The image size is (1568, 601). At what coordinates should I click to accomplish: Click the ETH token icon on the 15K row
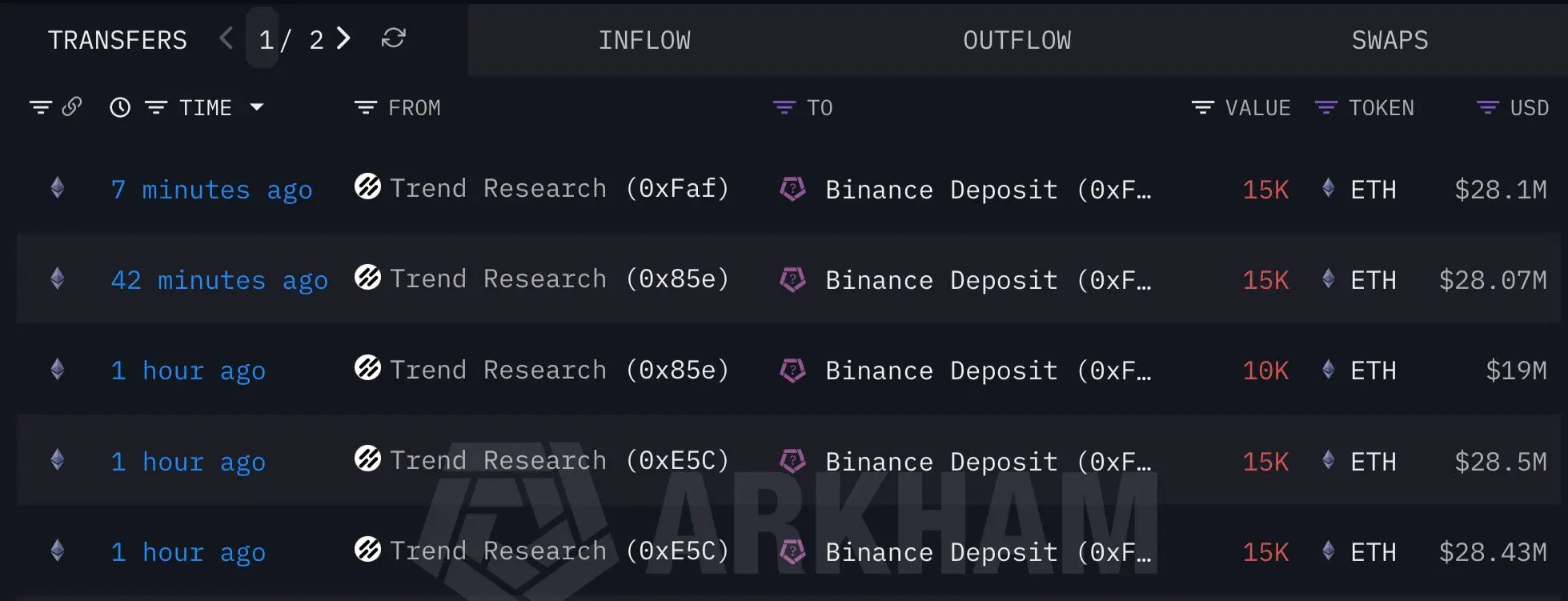(1328, 190)
